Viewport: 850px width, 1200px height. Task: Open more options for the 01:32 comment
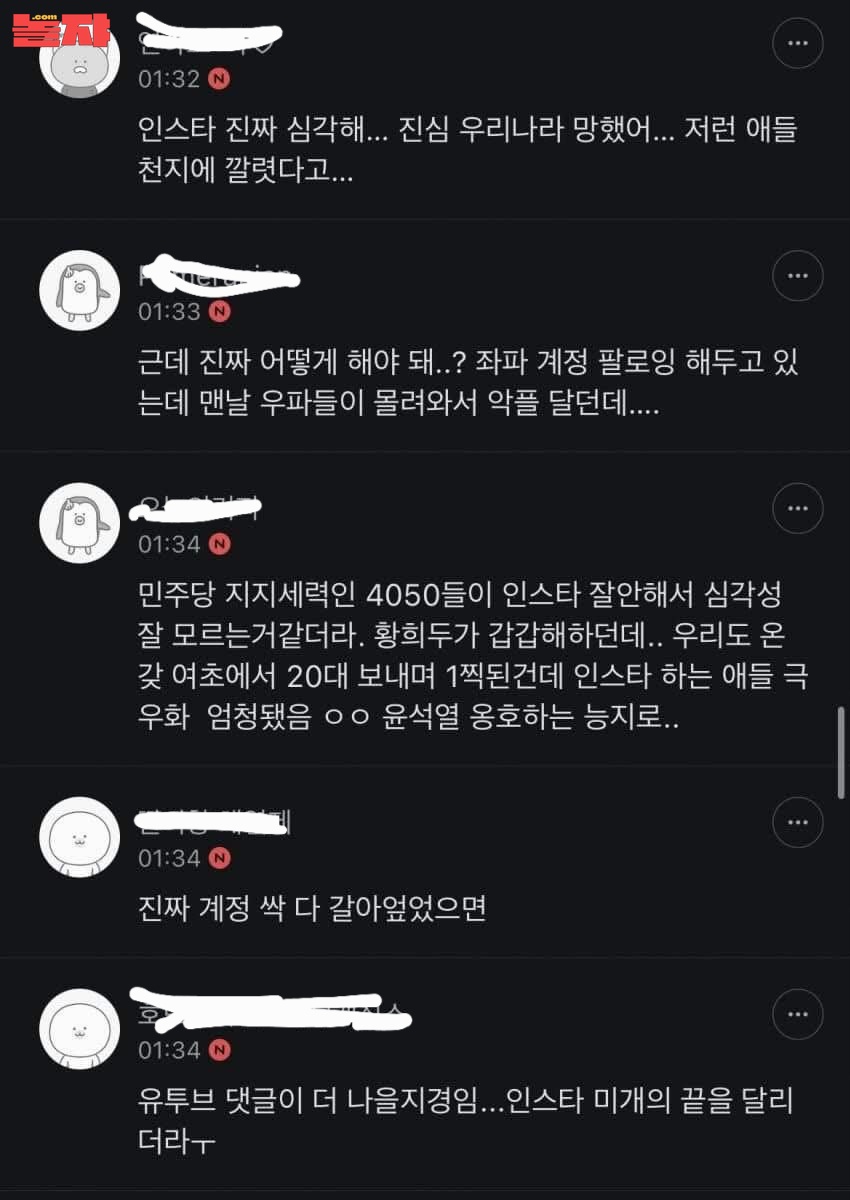798,43
